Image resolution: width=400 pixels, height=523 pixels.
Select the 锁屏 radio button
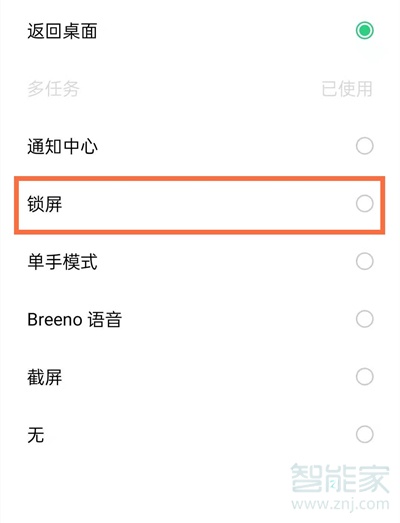(x=364, y=204)
